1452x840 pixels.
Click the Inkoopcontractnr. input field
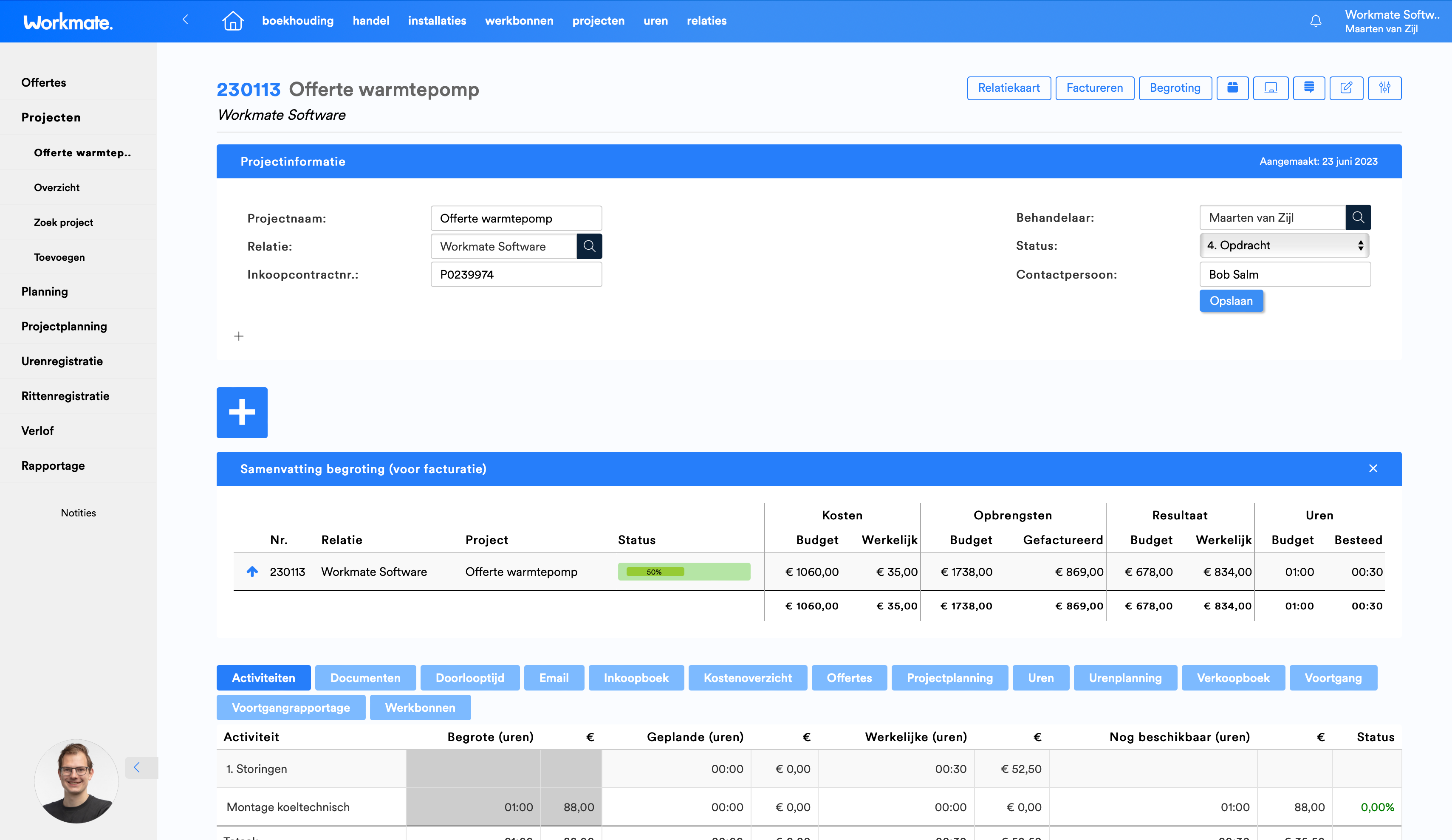pos(516,274)
